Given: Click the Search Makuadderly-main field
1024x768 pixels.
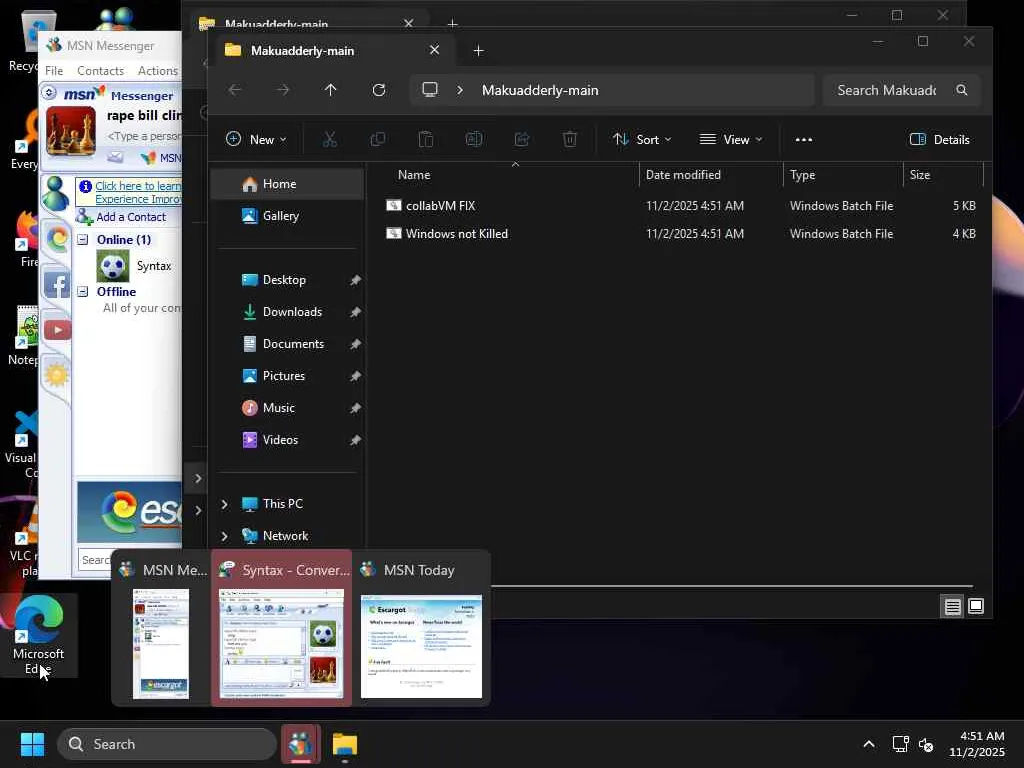Looking at the screenshot, I should pyautogui.click(x=901, y=90).
